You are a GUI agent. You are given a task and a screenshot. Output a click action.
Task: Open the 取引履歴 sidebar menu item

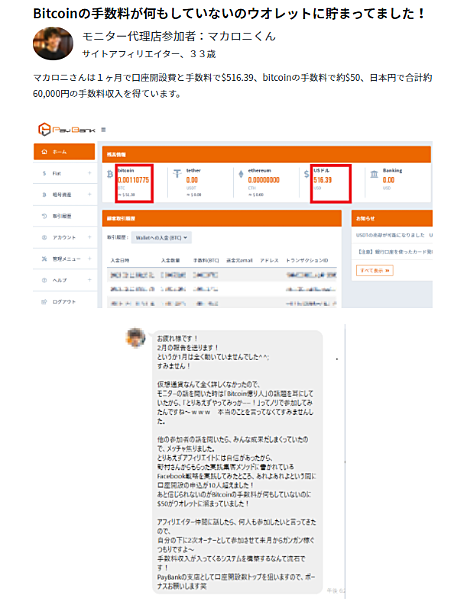coord(65,216)
